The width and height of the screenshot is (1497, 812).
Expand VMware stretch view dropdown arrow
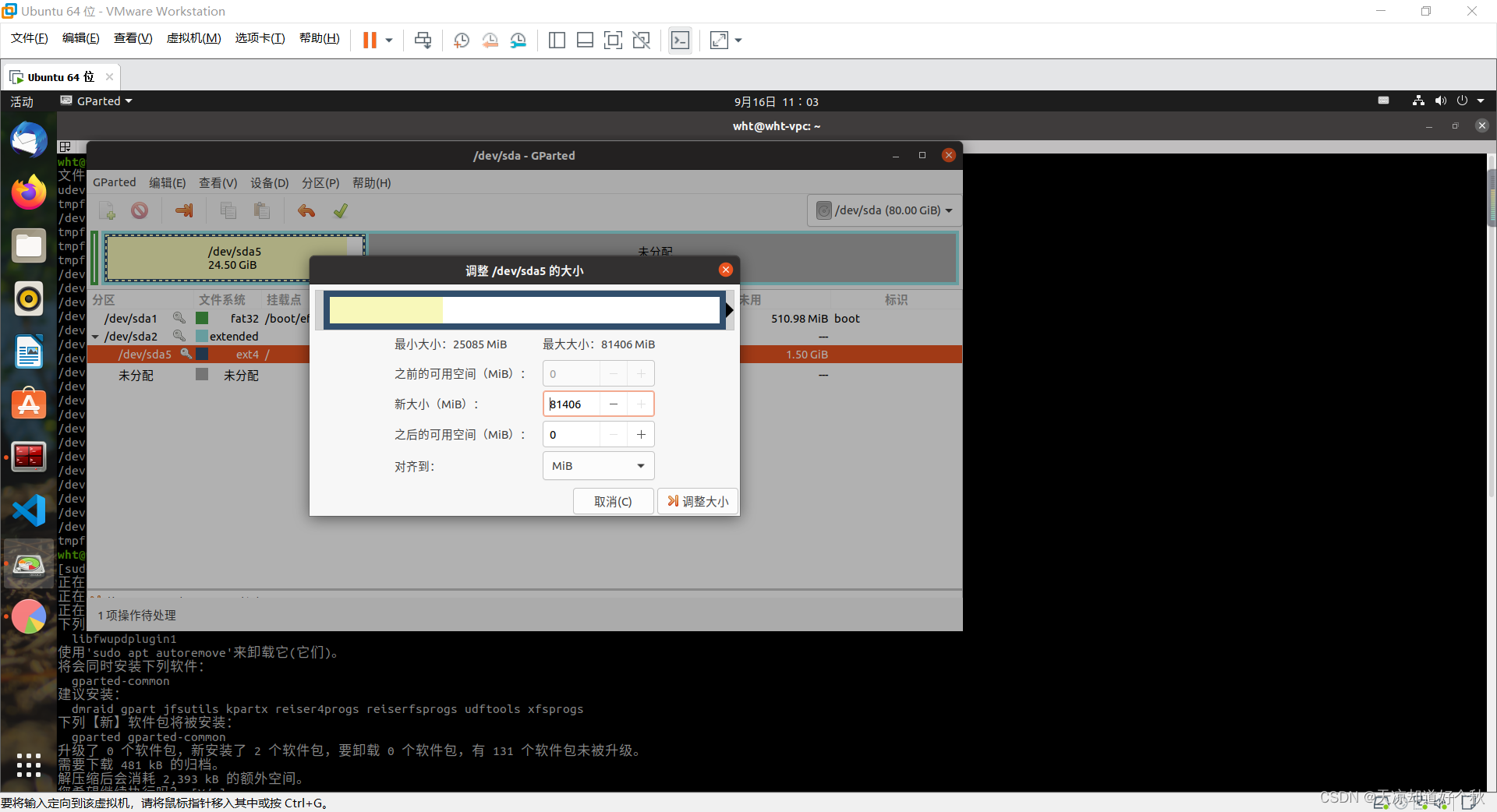pyautogui.click(x=738, y=41)
